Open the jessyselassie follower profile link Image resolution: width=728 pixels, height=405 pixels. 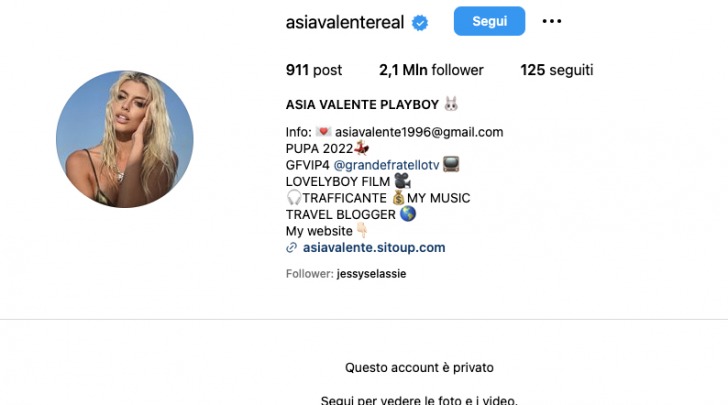coord(371,274)
